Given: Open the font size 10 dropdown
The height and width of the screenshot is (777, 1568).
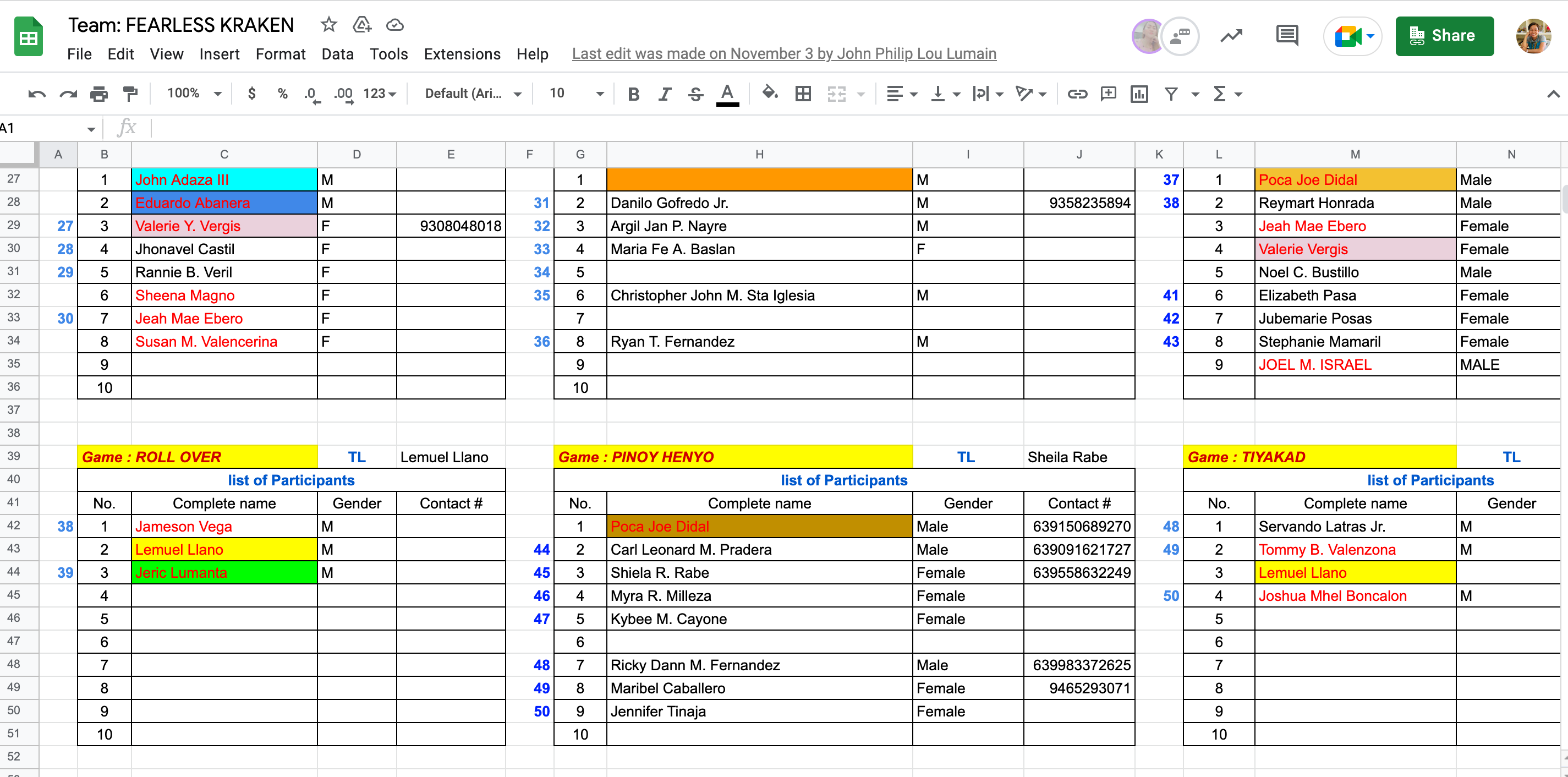Looking at the screenshot, I should 576,94.
